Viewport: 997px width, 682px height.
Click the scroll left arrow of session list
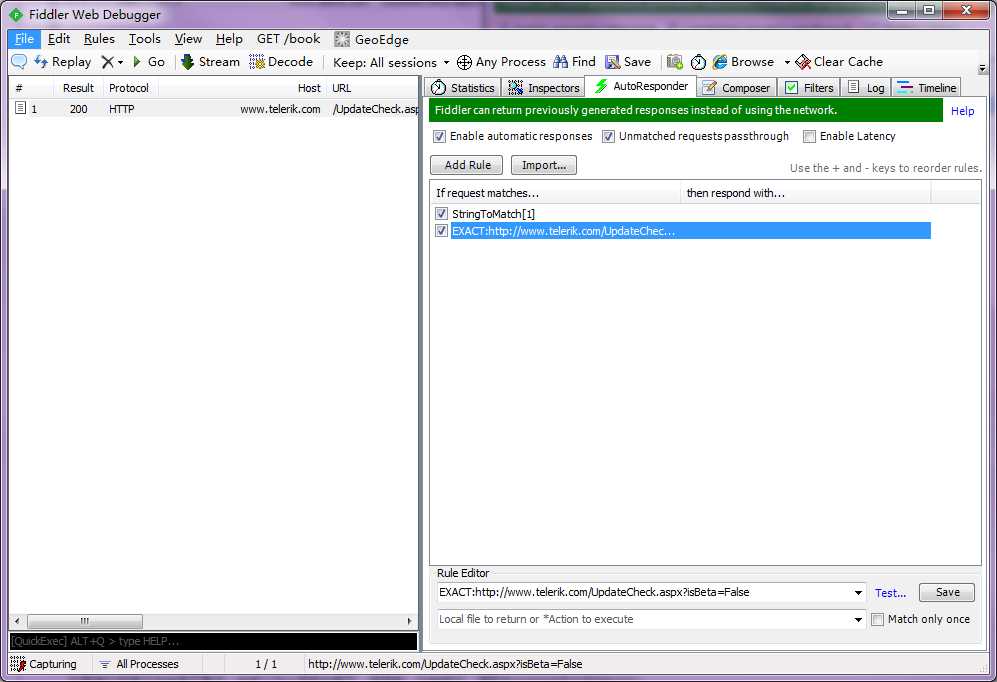[17, 621]
